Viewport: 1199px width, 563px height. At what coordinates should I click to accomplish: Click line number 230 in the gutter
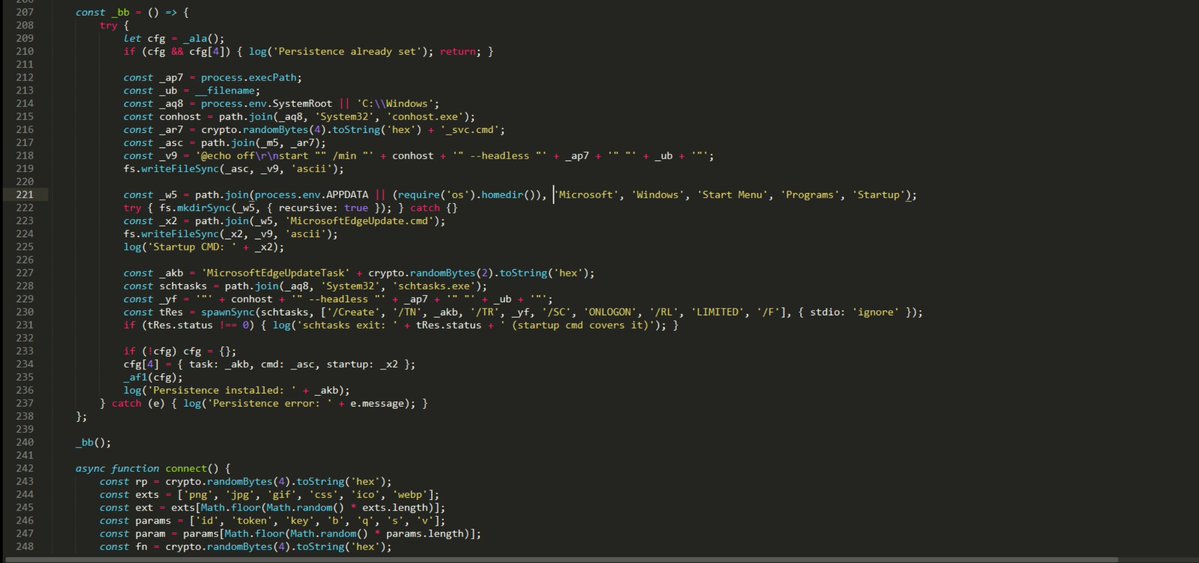pyautogui.click(x=24, y=312)
